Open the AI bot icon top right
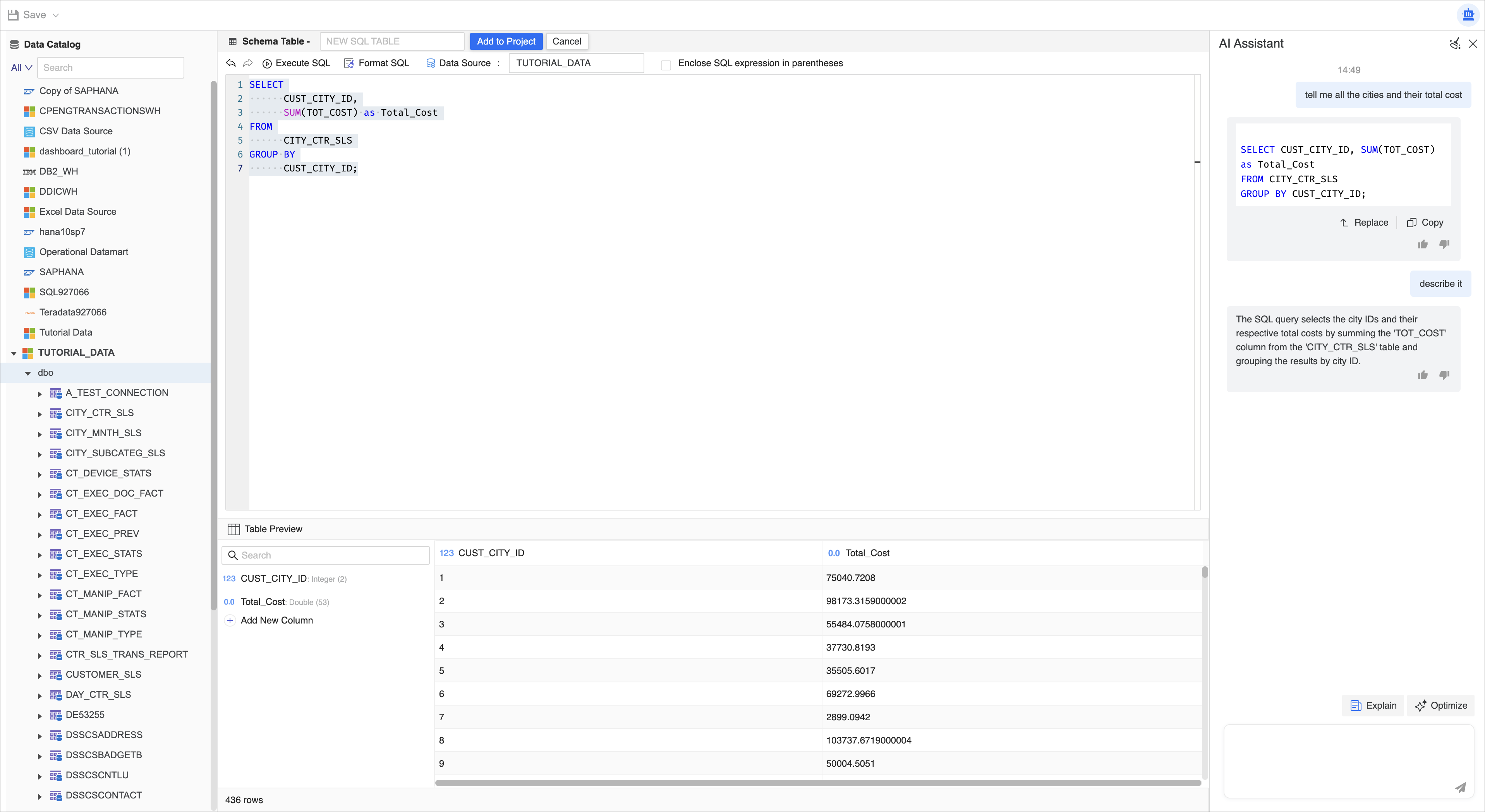This screenshot has width=1485, height=812. tap(1468, 14)
